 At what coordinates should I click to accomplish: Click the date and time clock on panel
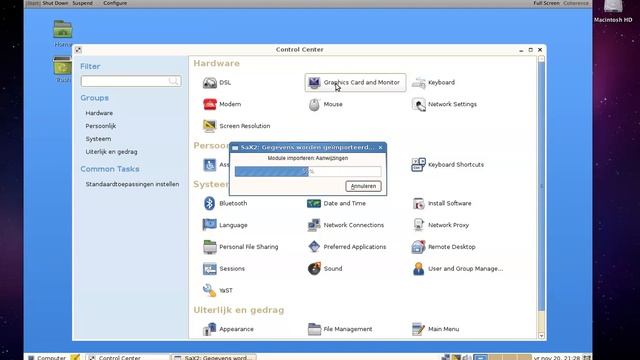557,358
